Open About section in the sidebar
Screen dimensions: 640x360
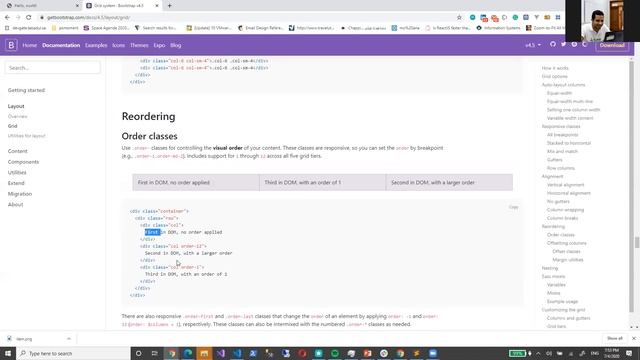16,204
